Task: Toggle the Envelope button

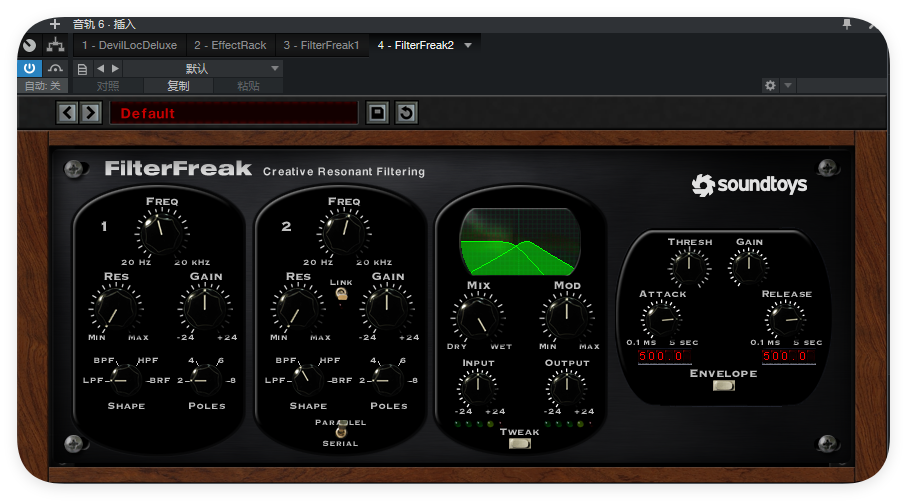Action: (x=724, y=385)
